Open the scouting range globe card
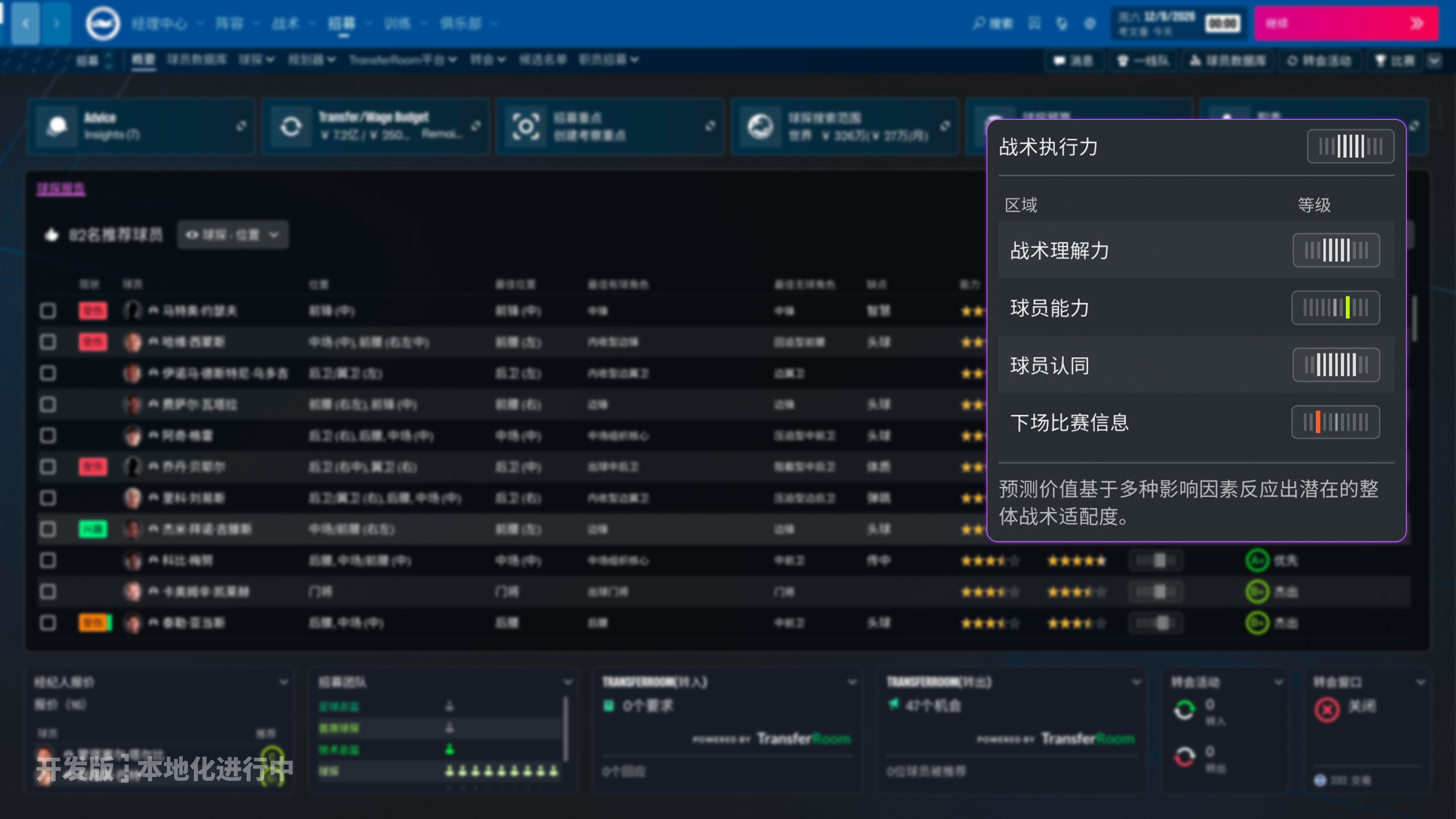 844,126
